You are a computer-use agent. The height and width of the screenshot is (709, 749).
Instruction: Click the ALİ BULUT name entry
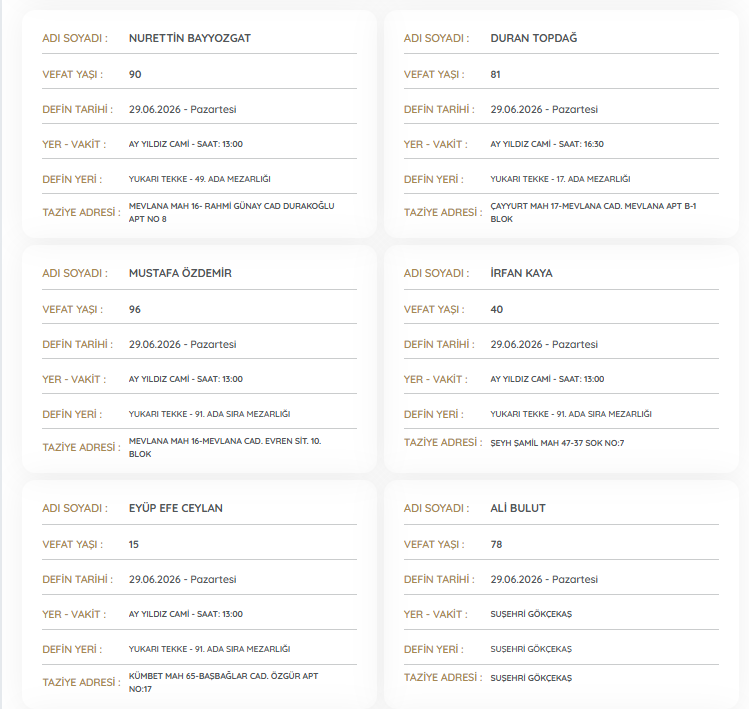coord(518,508)
